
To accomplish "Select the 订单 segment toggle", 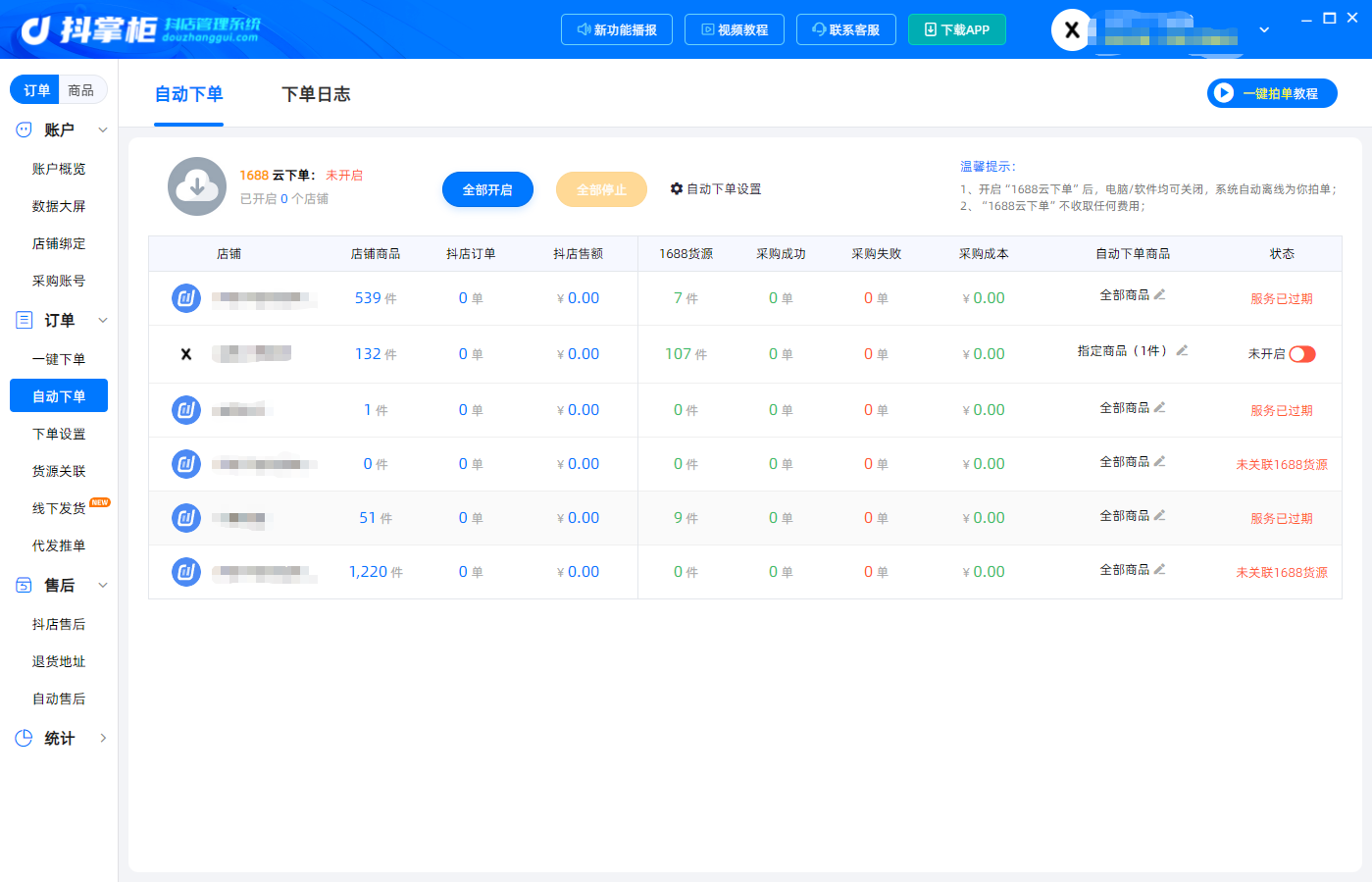I will coord(36,90).
